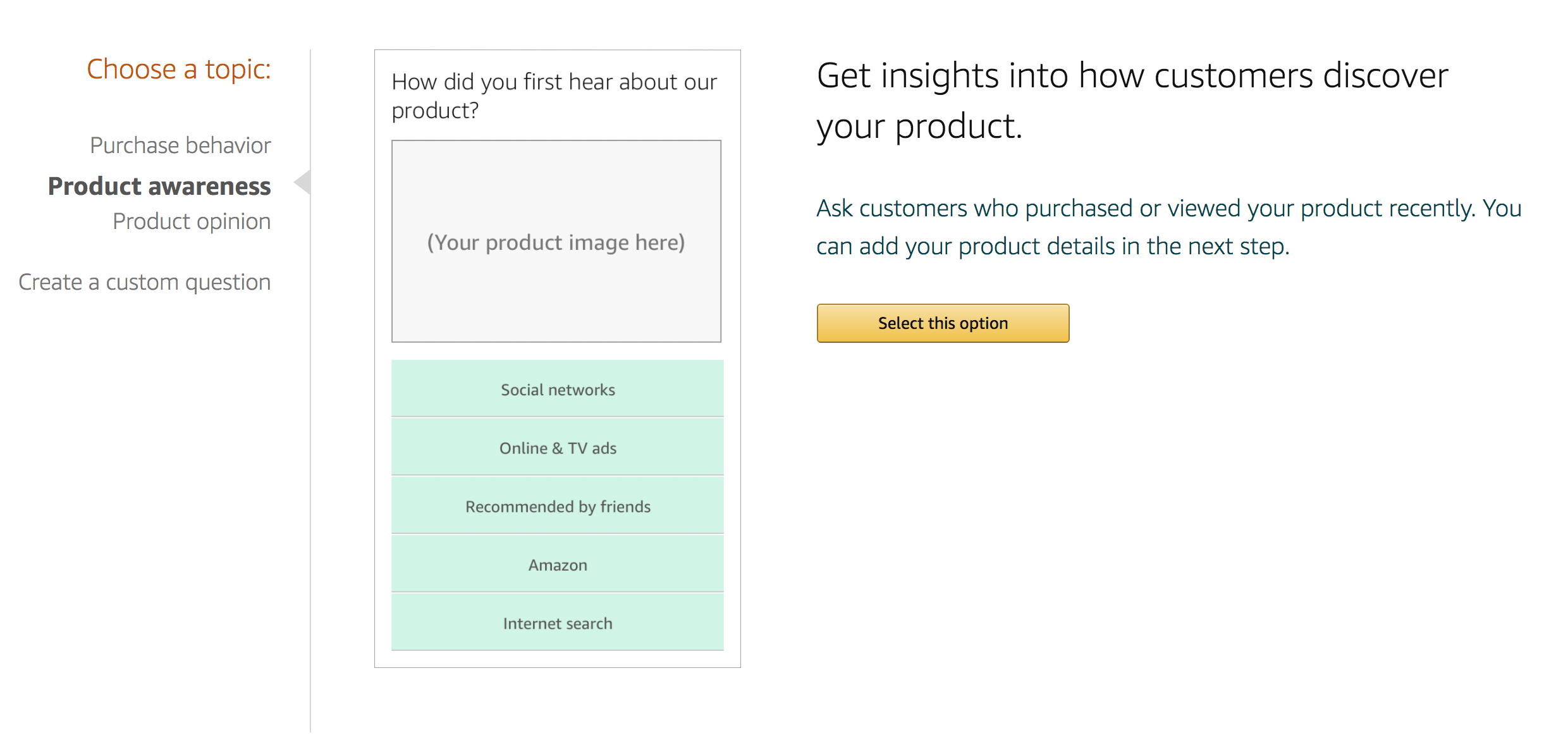
Task: Choose the Amazon answer option
Action: coord(558,564)
